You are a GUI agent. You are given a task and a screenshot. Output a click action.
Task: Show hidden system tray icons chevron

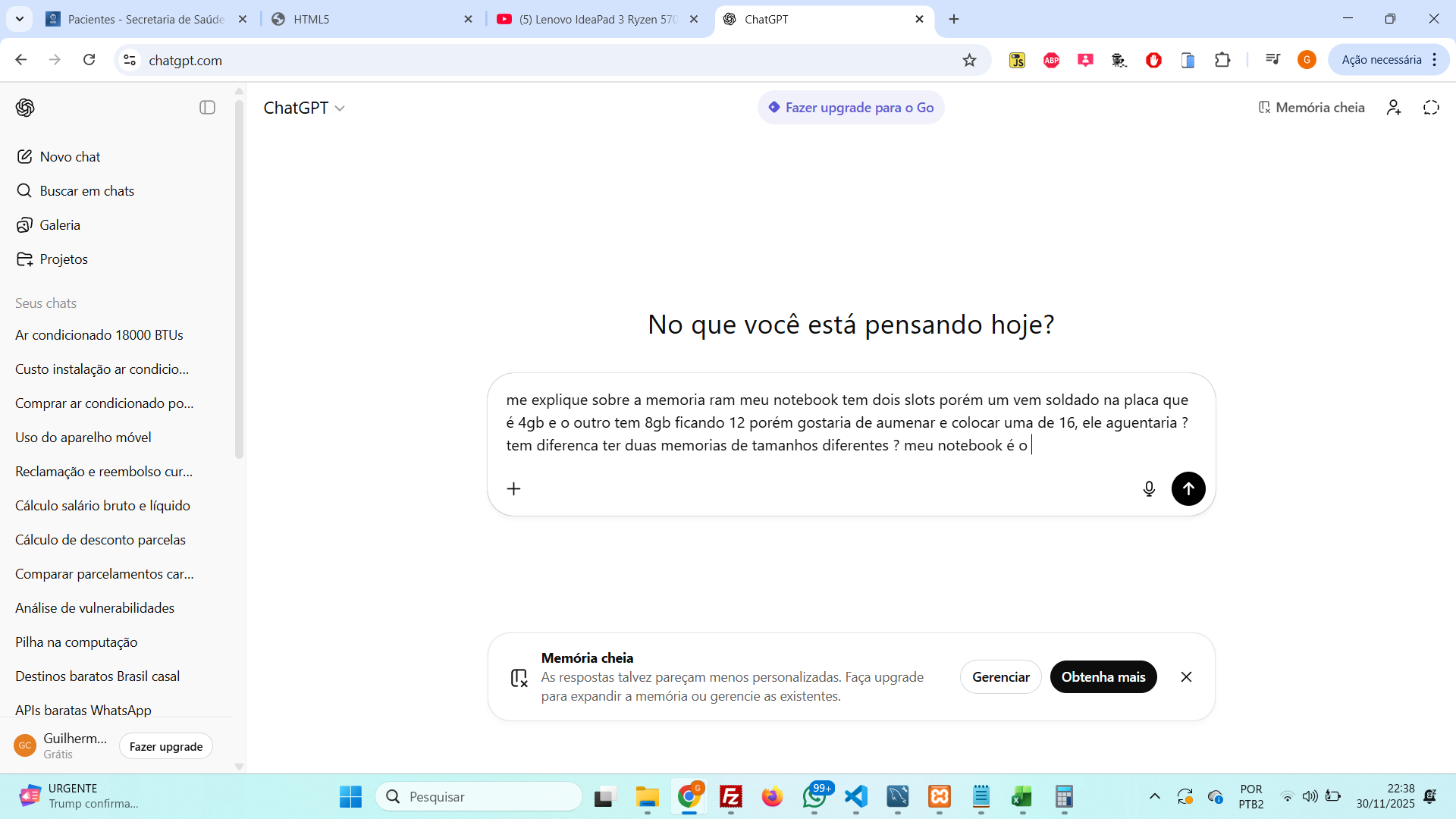point(1154,796)
